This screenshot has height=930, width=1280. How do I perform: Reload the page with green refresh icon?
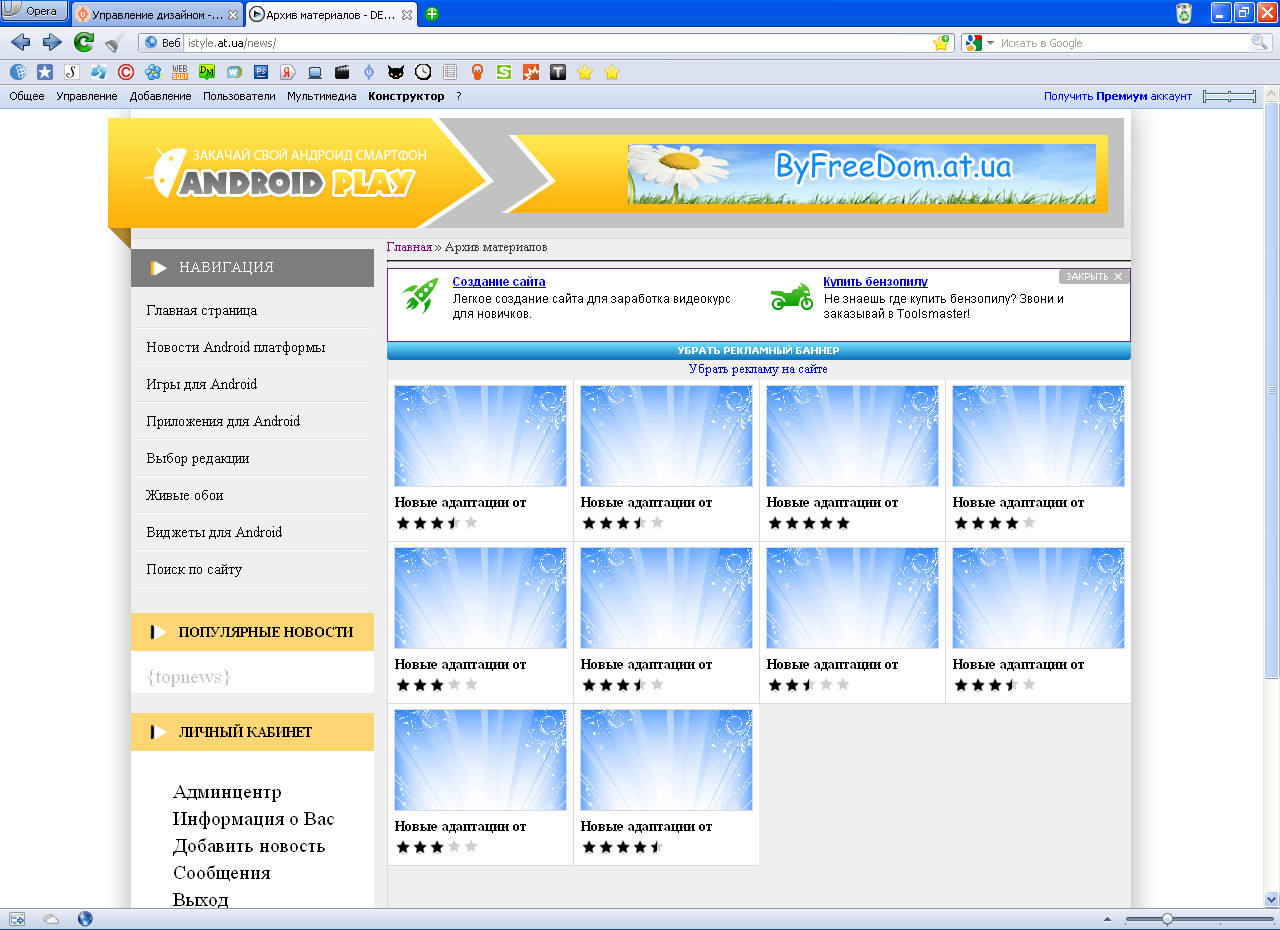pyautogui.click(x=84, y=42)
